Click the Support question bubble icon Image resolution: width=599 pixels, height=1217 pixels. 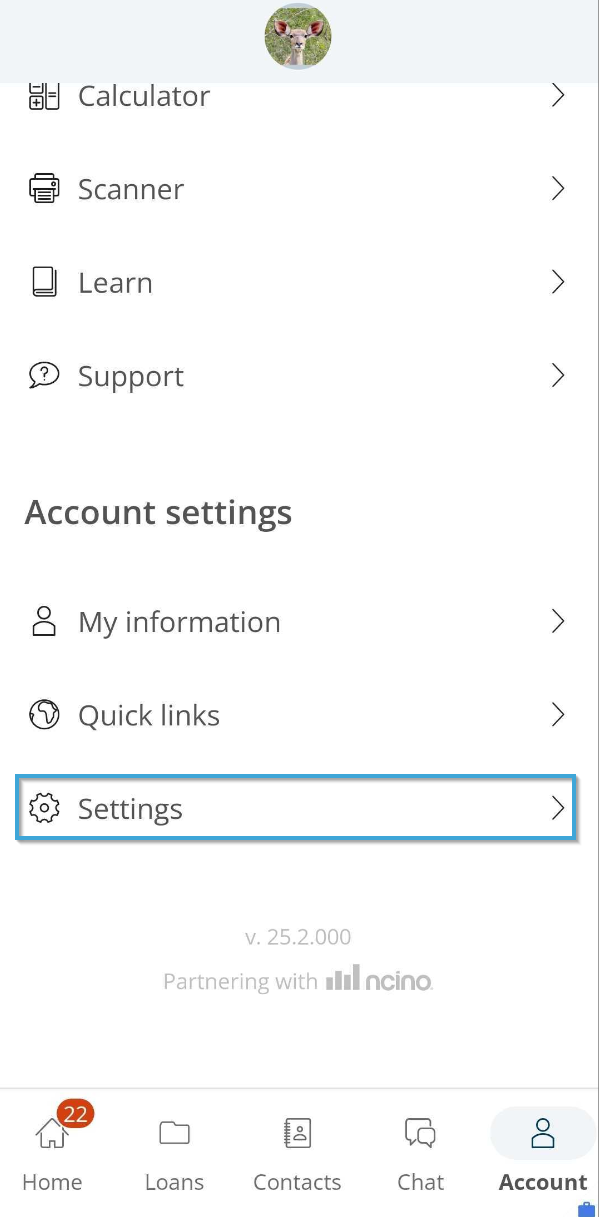click(x=44, y=376)
